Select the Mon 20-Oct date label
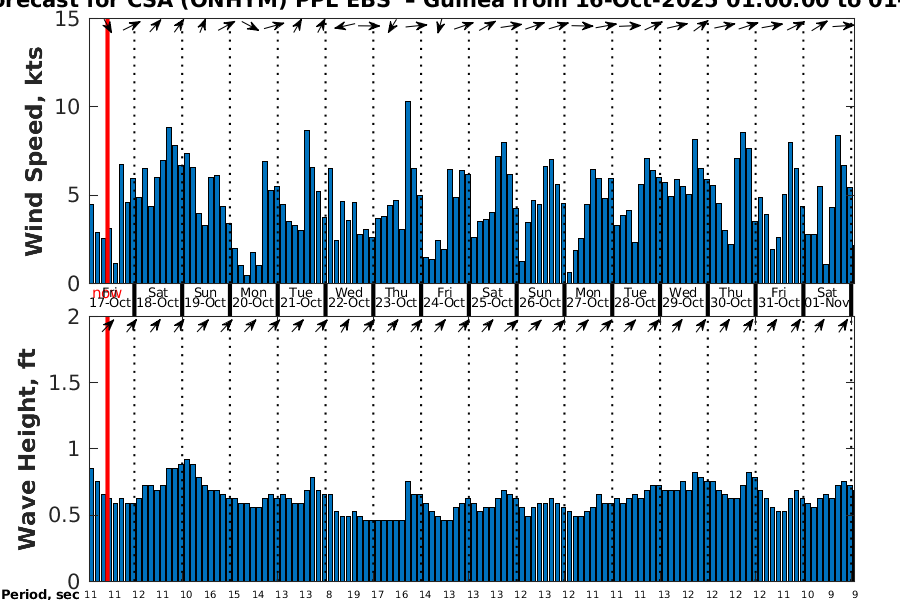The image size is (900, 600). click(x=253, y=297)
